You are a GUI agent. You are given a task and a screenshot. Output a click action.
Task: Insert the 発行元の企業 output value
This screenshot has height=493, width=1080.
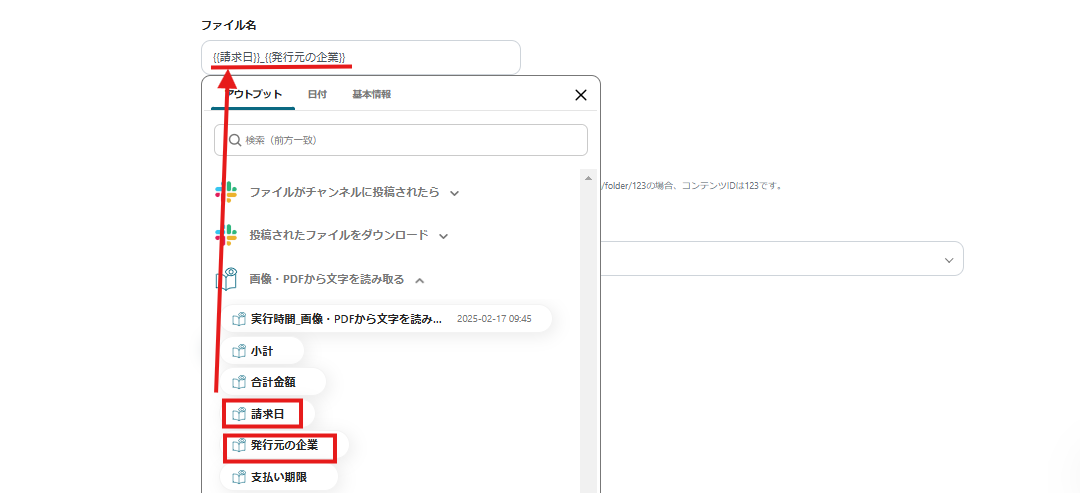284,445
